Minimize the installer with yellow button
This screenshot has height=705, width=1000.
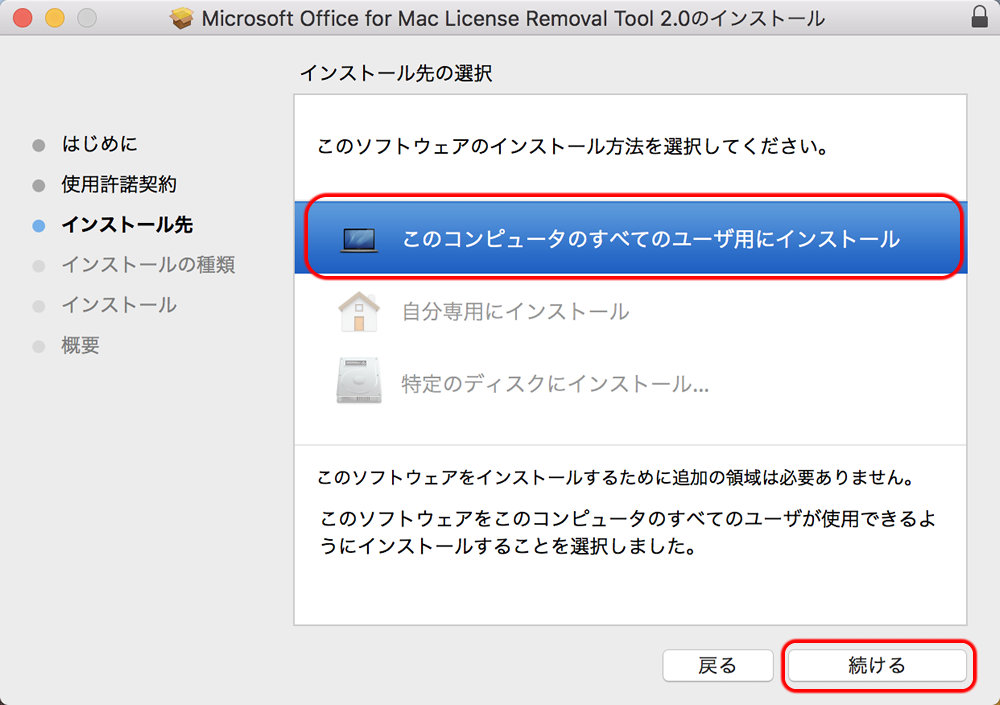pos(55,18)
